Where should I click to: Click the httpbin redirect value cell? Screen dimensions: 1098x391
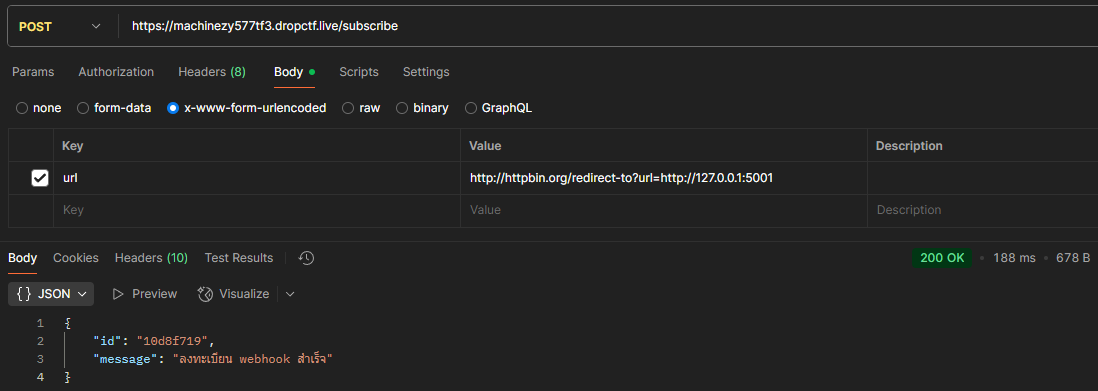click(x=663, y=178)
